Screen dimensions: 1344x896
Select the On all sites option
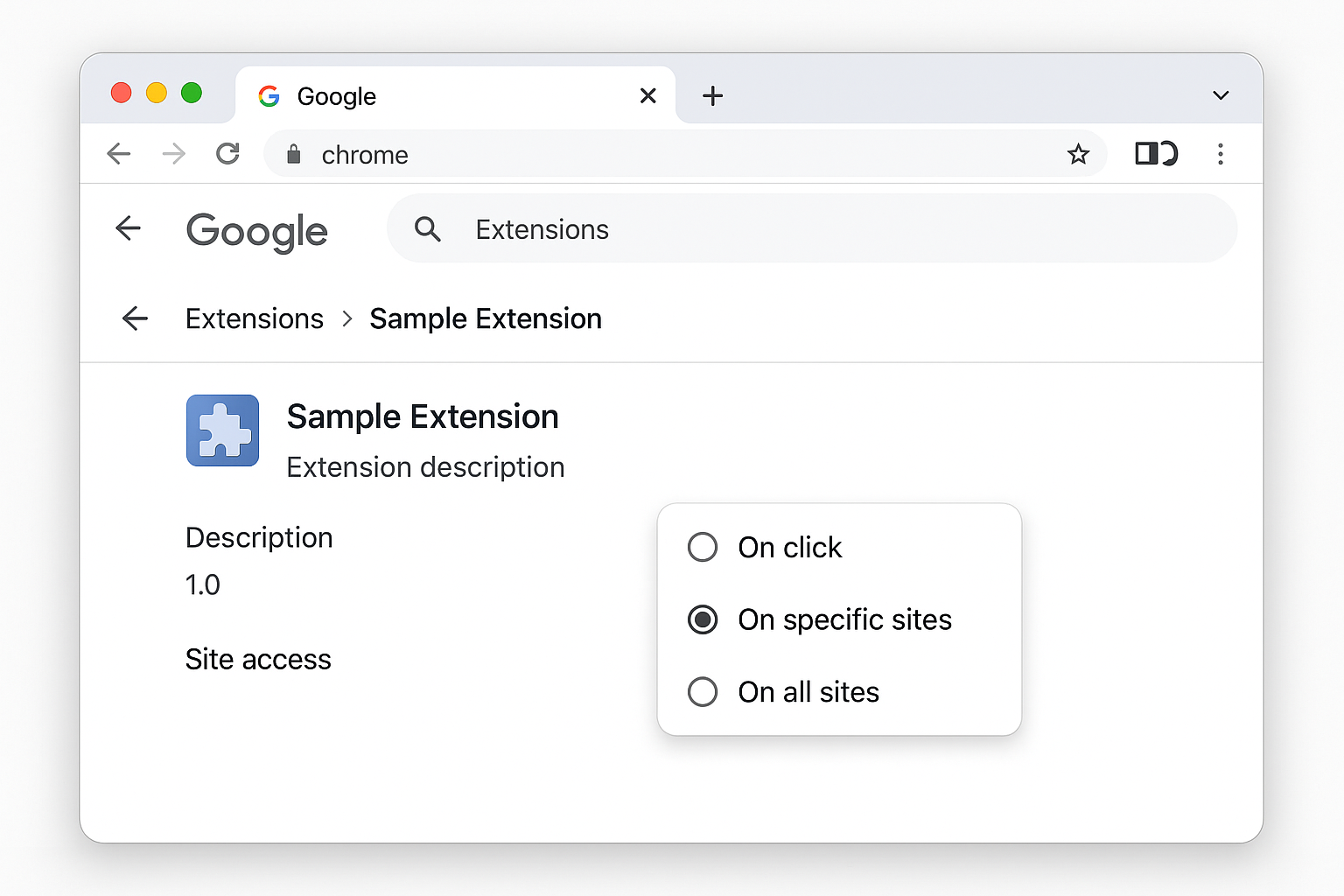click(x=703, y=692)
